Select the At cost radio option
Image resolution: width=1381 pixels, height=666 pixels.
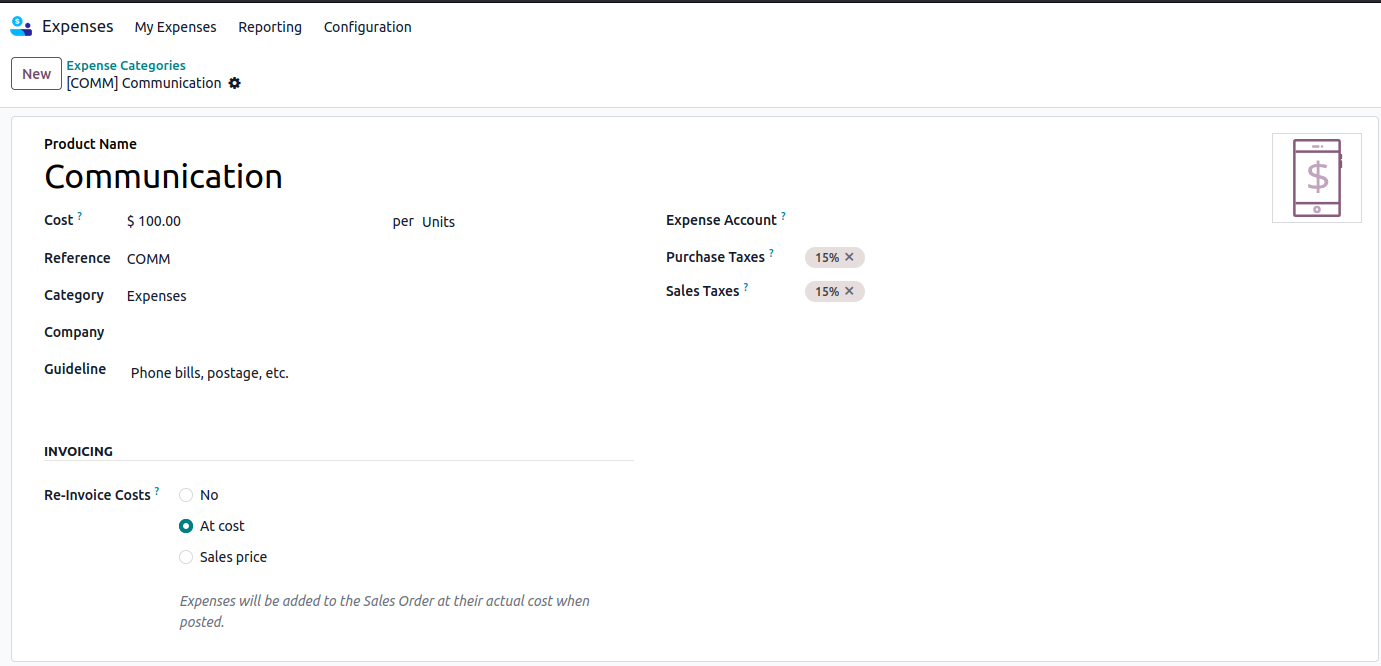[186, 526]
